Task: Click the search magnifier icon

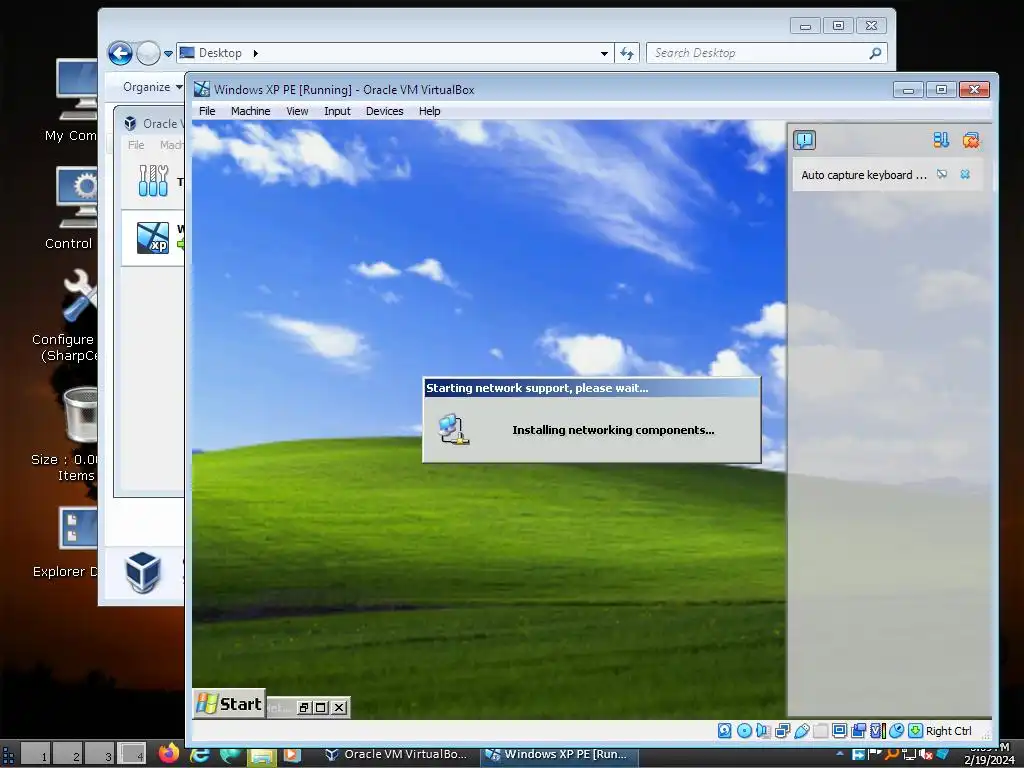Action: (x=876, y=53)
